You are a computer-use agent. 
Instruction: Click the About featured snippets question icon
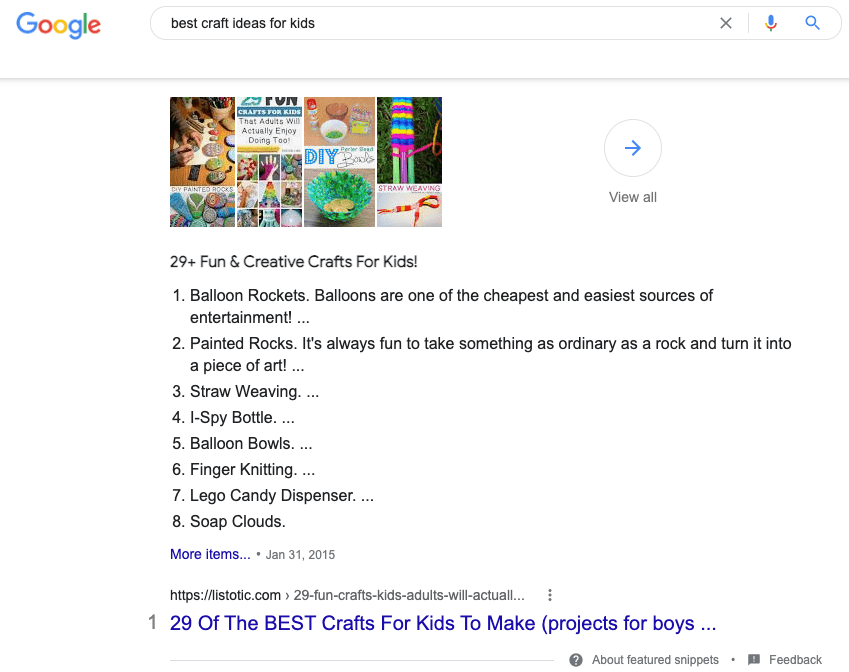click(x=576, y=660)
